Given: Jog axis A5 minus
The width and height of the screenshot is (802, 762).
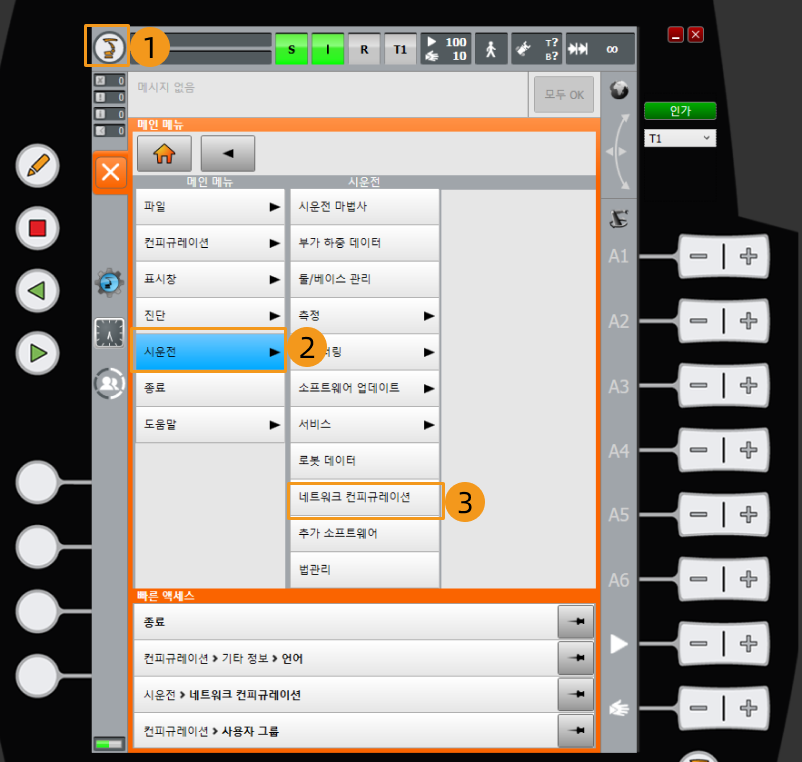Looking at the screenshot, I should (x=699, y=514).
